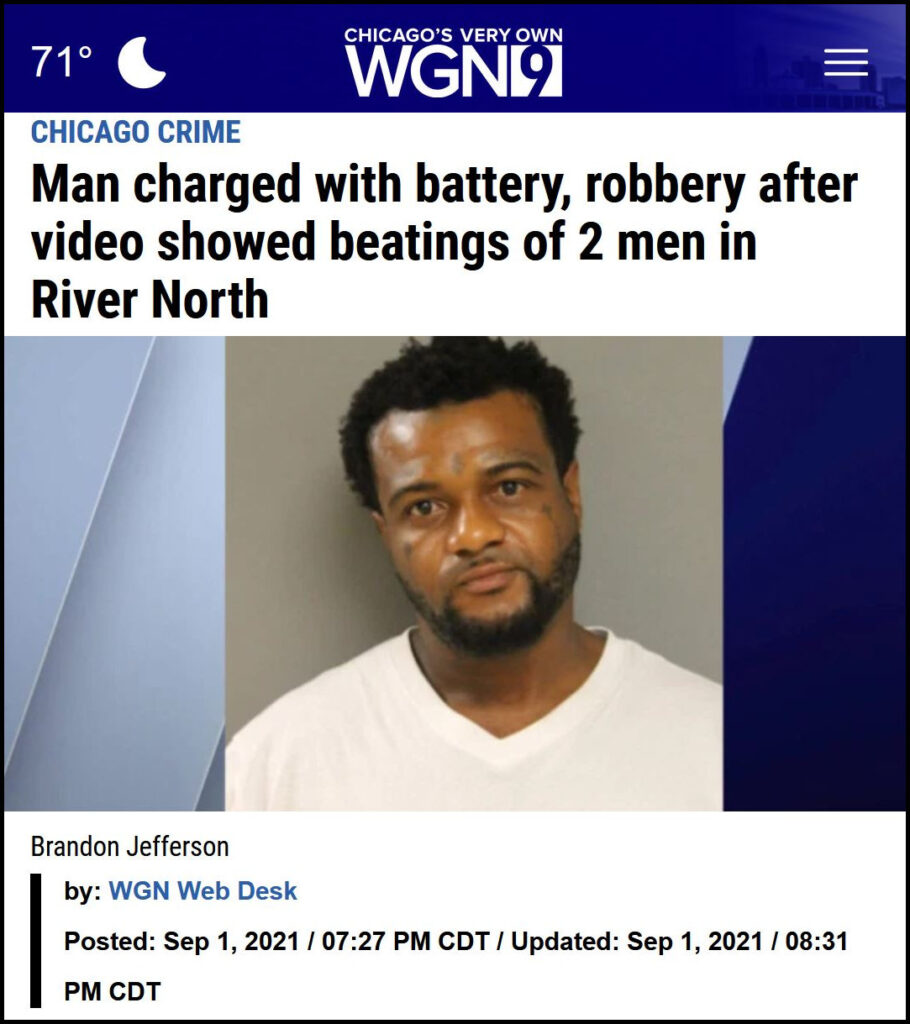Click the black vertical bar beside byline

36,940
